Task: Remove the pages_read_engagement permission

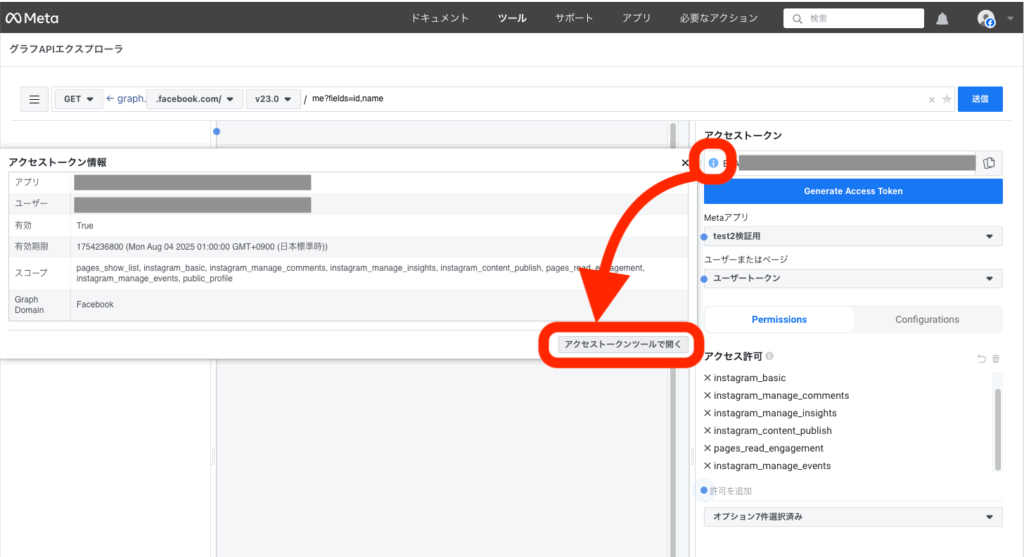Action: pos(707,448)
